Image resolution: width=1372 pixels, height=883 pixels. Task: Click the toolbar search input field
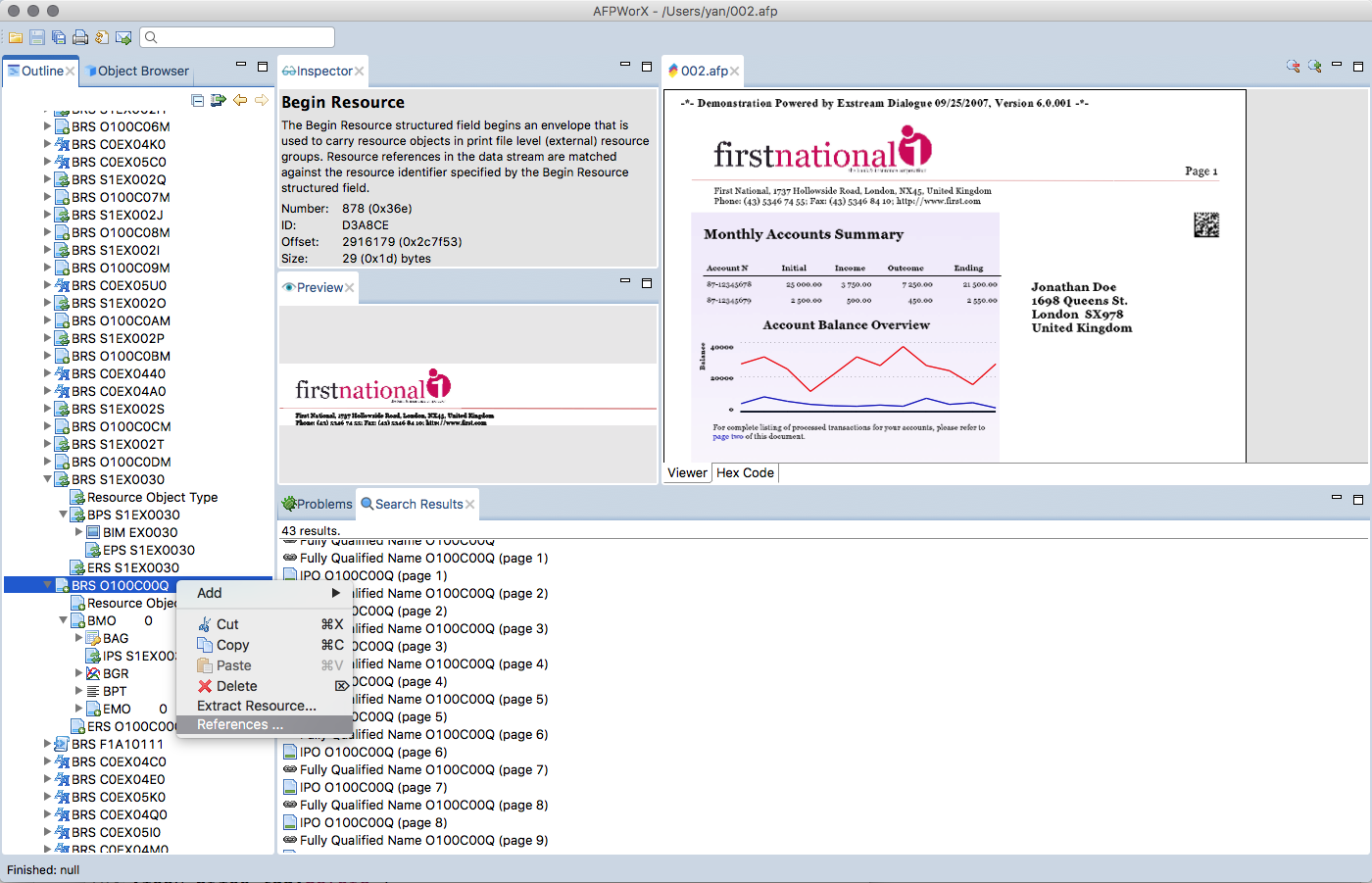pos(245,37)
